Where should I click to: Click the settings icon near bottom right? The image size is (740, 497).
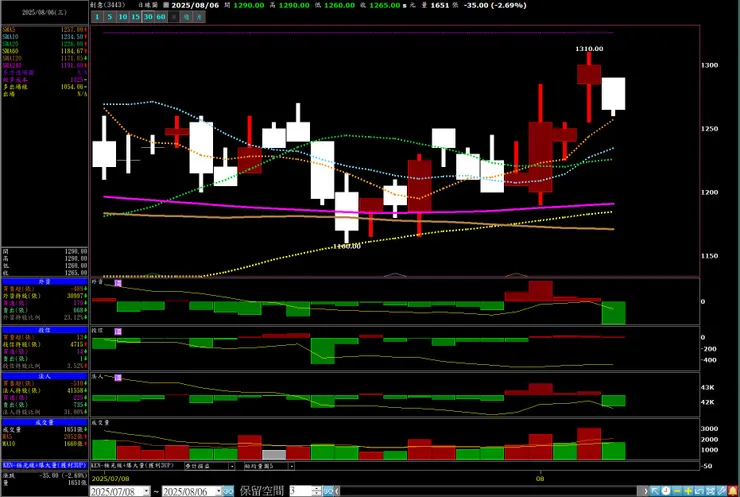[710, 491]
